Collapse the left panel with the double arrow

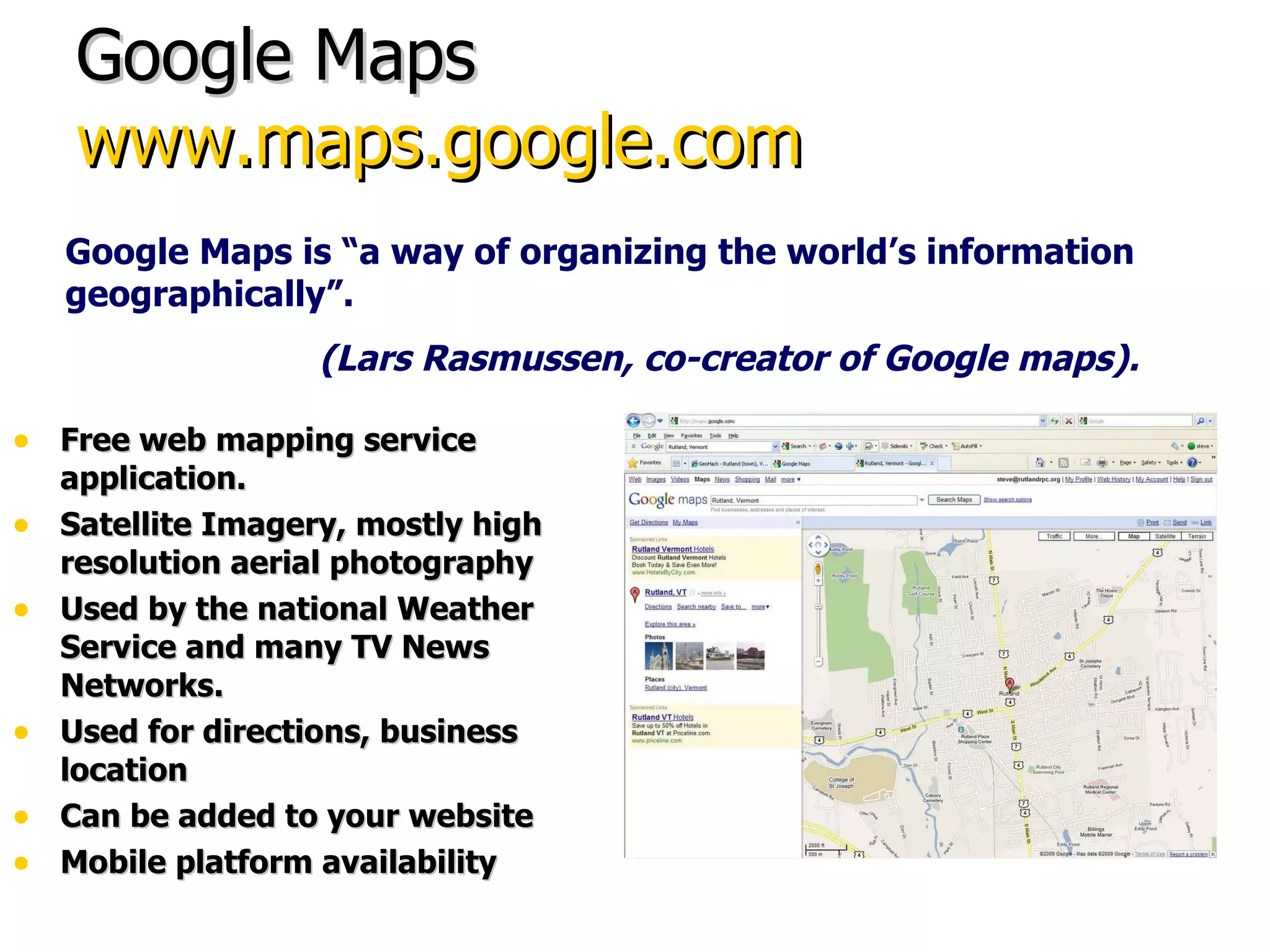tap(797, 522)
